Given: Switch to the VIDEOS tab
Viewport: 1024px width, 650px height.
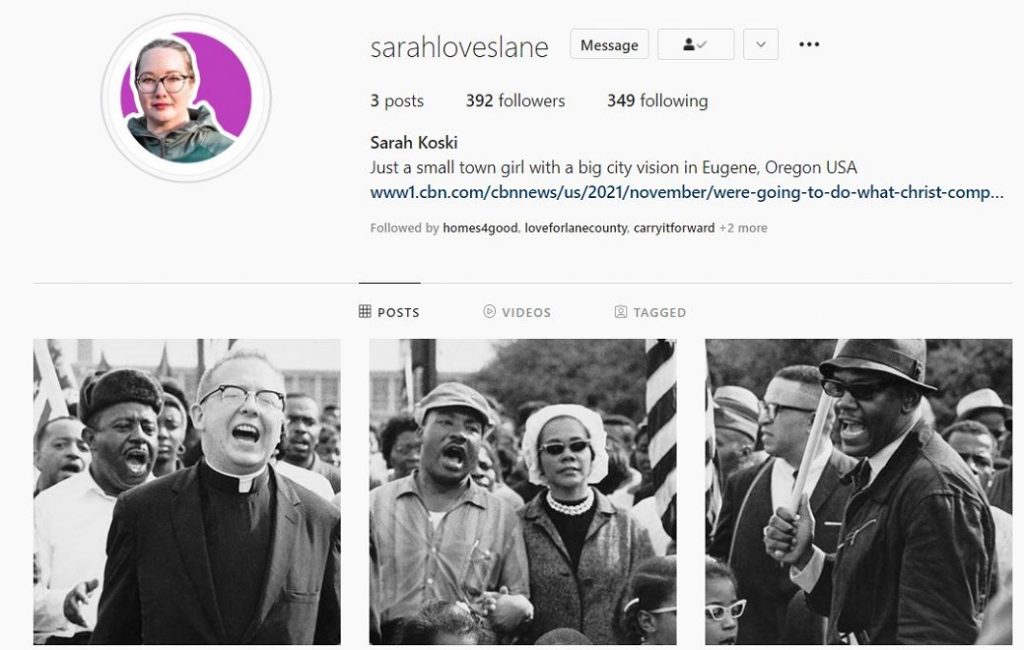Looking at the screenshot, I should pos(517,312).
